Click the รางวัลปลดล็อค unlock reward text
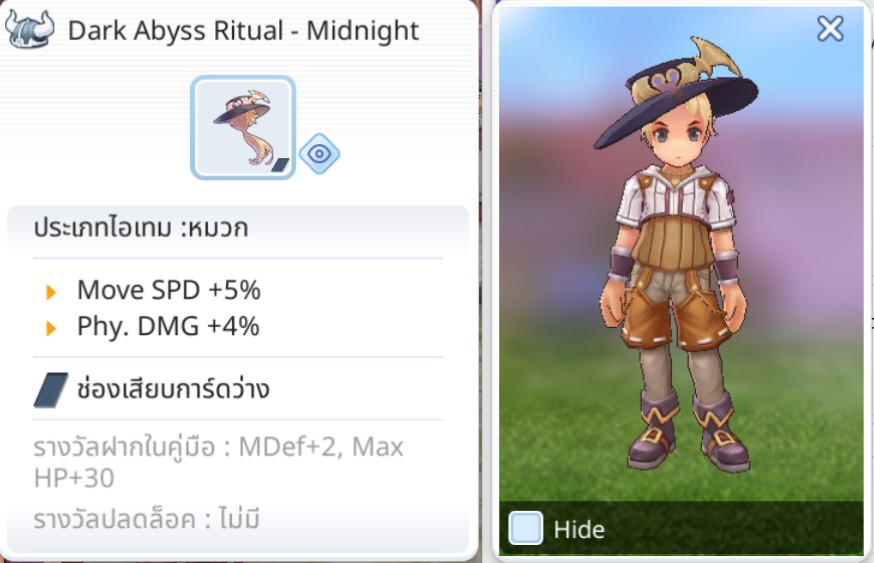874x563 pixels. (x=147, y=520)
